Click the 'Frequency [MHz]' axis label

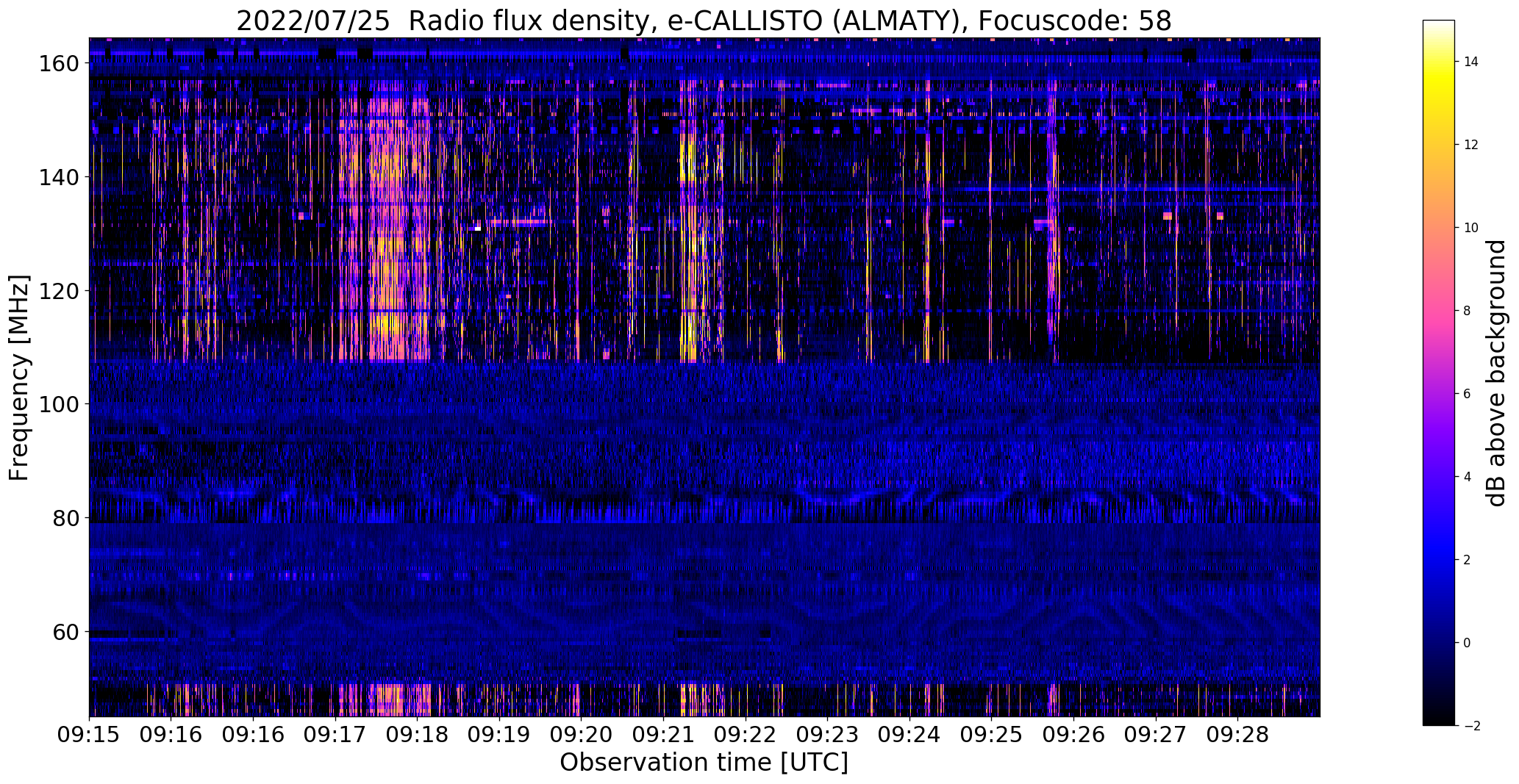coord(19,378)
